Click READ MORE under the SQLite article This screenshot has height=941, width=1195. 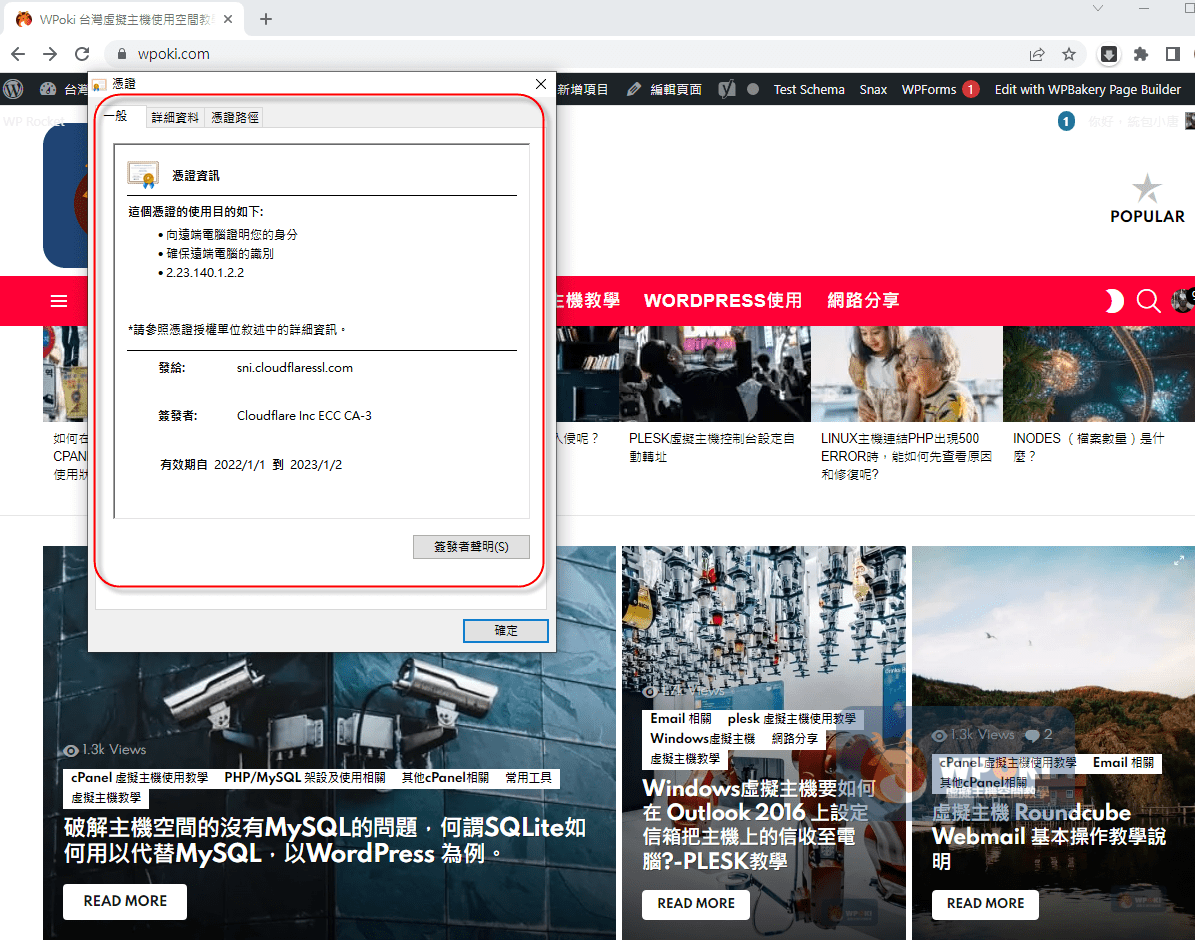(125, 901)
